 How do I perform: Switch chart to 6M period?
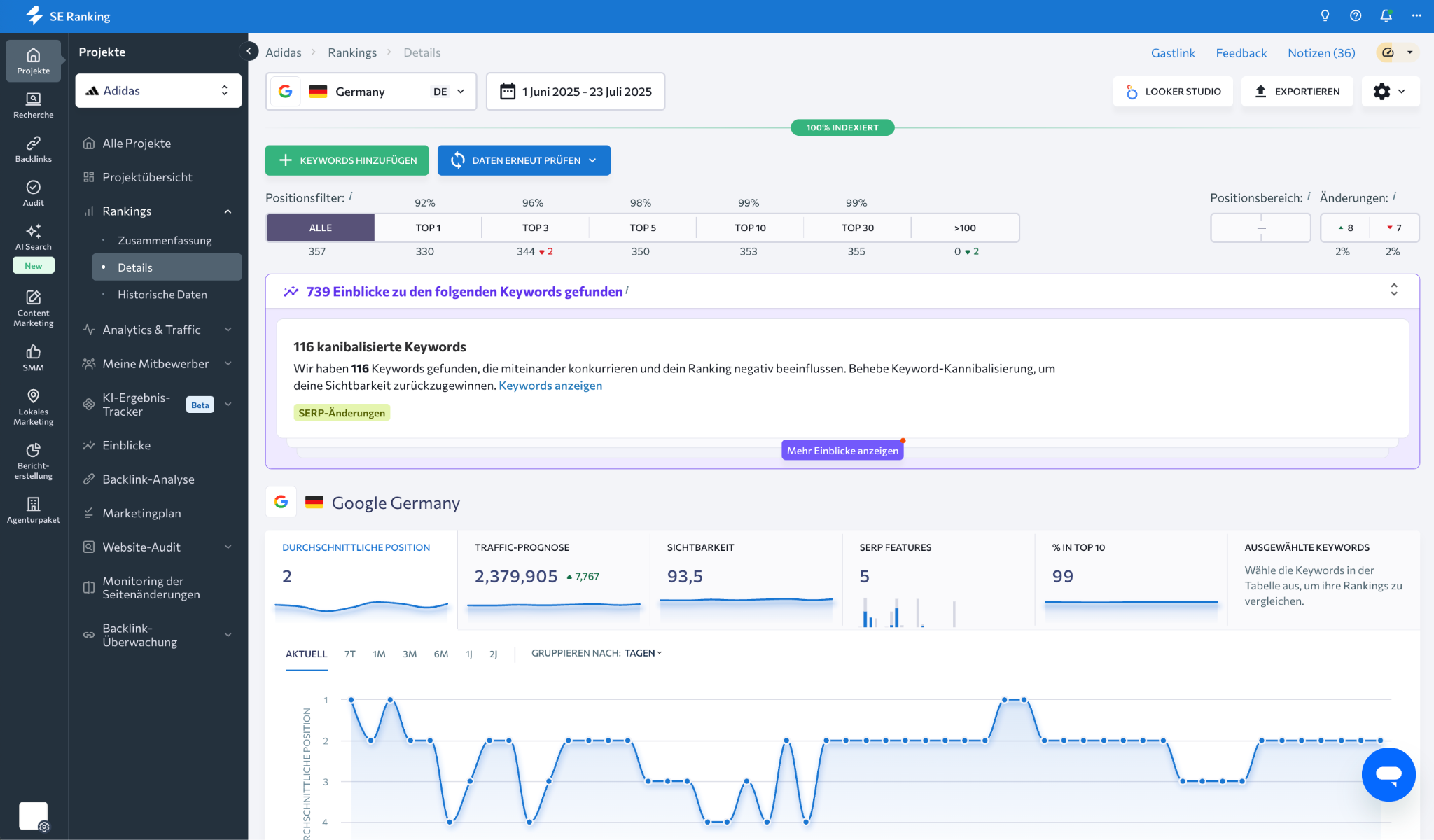coord(440,654)
